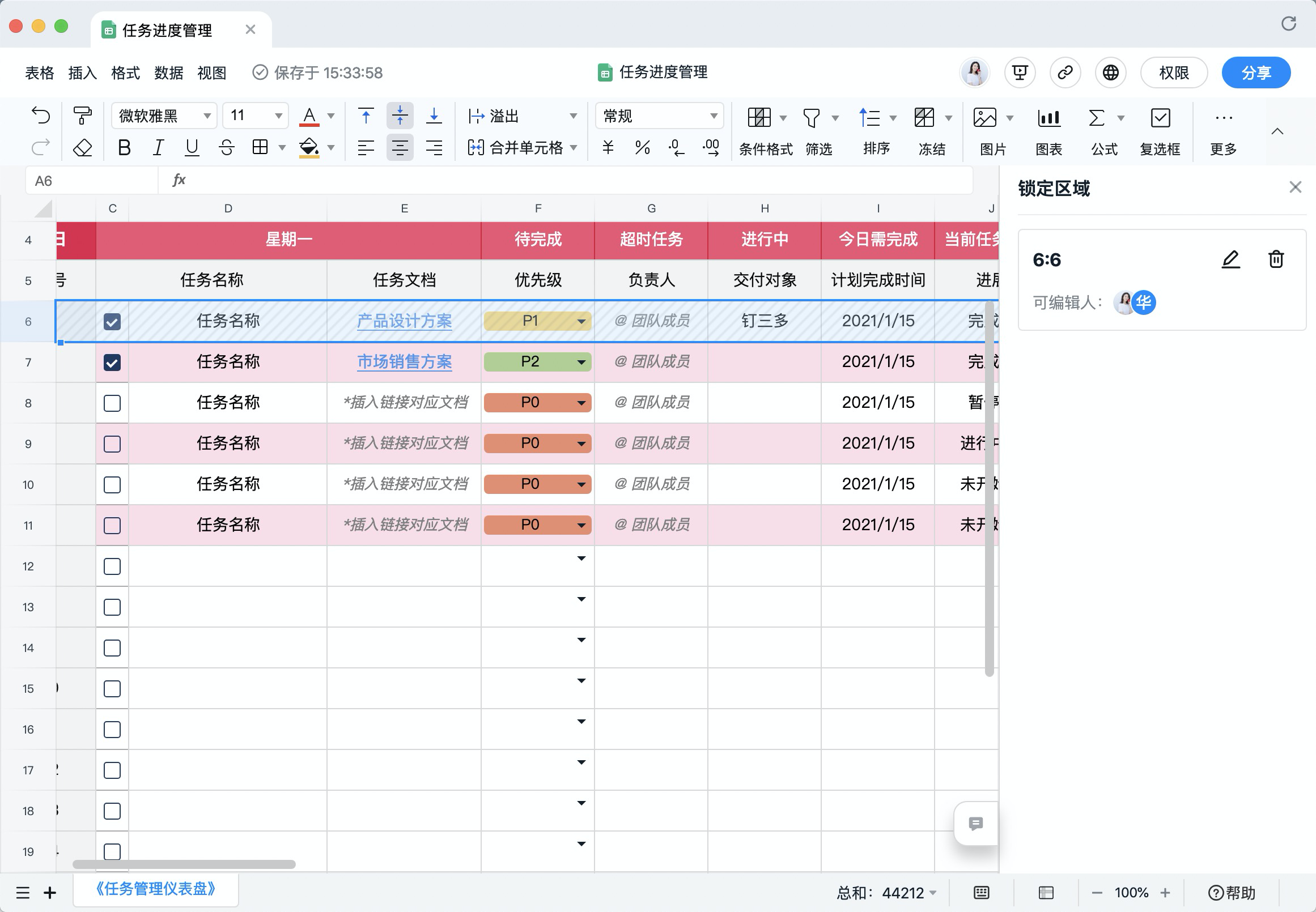Click the format painter icon
1316x912 pixels.
(83, 116)
